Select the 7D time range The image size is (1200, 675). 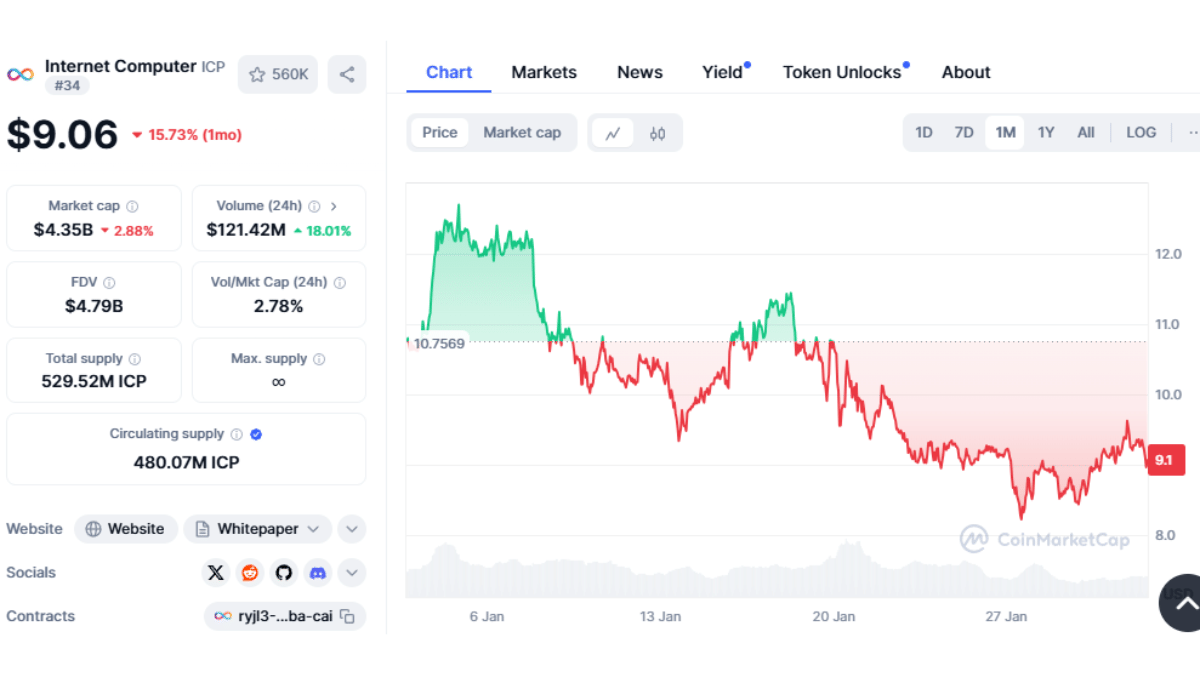964,132
